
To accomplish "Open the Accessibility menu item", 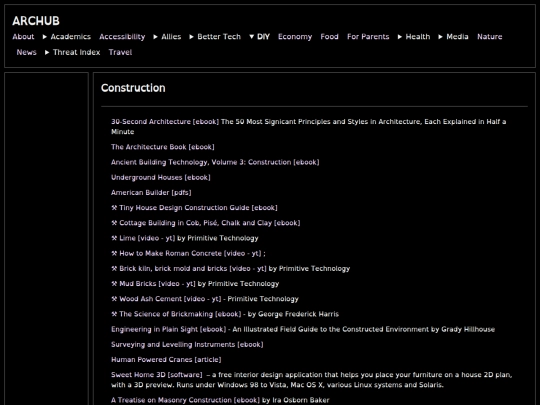I will [122, 37].
